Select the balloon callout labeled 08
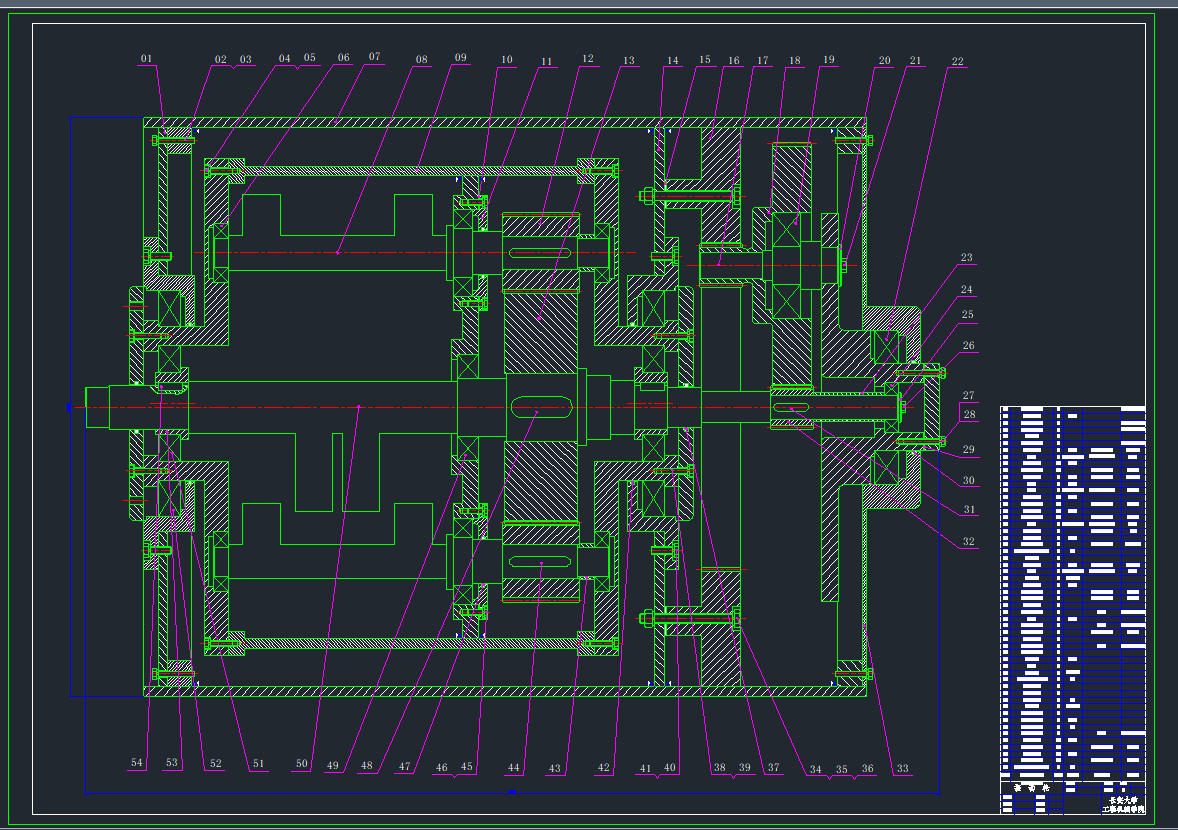1178x830 pixels. (421, 59)
